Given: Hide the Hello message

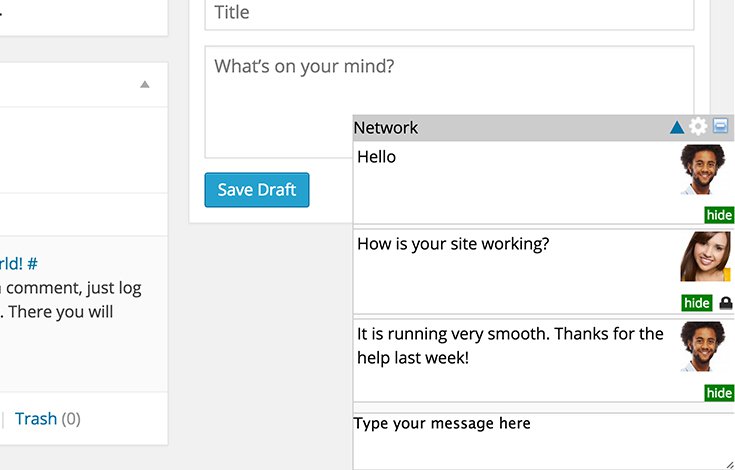Looking at the screenshot, I should (x=719, y=215).
